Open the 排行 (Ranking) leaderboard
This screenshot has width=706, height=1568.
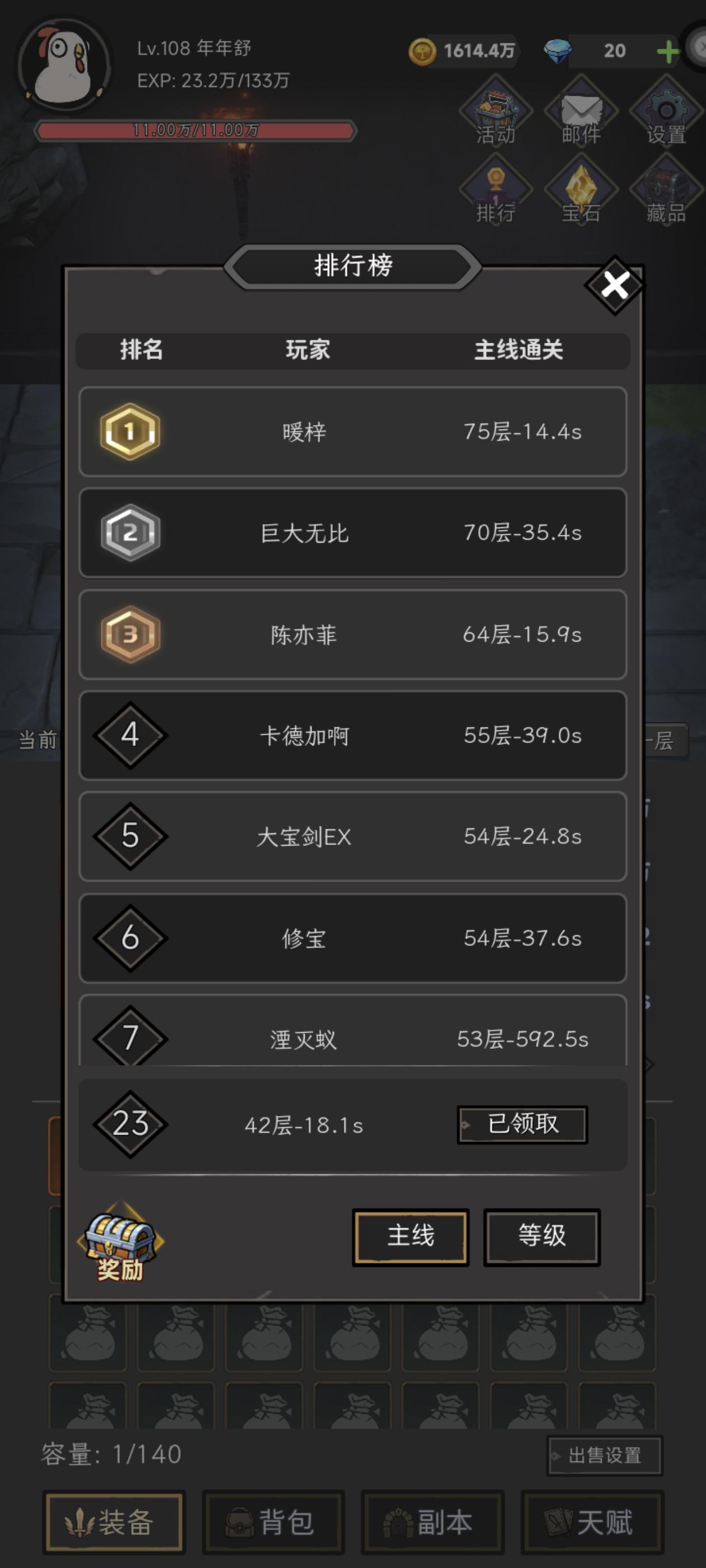click(x=495, y=192)
